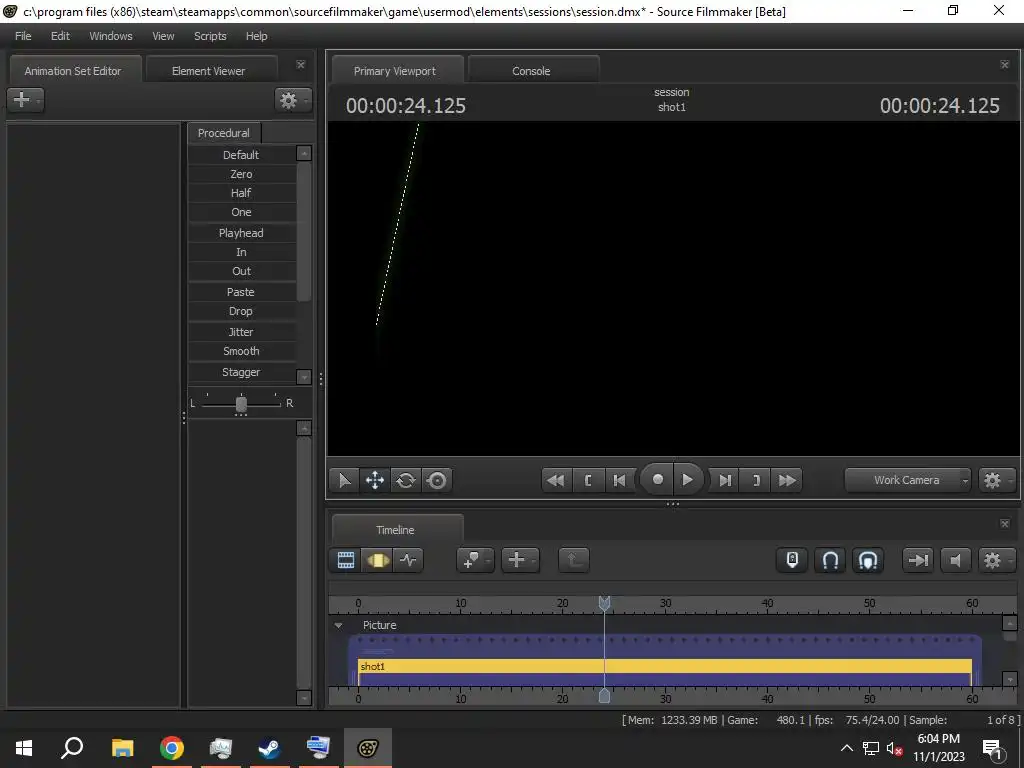
Task: Apply the Playhead preset
Action: (242, 232)
